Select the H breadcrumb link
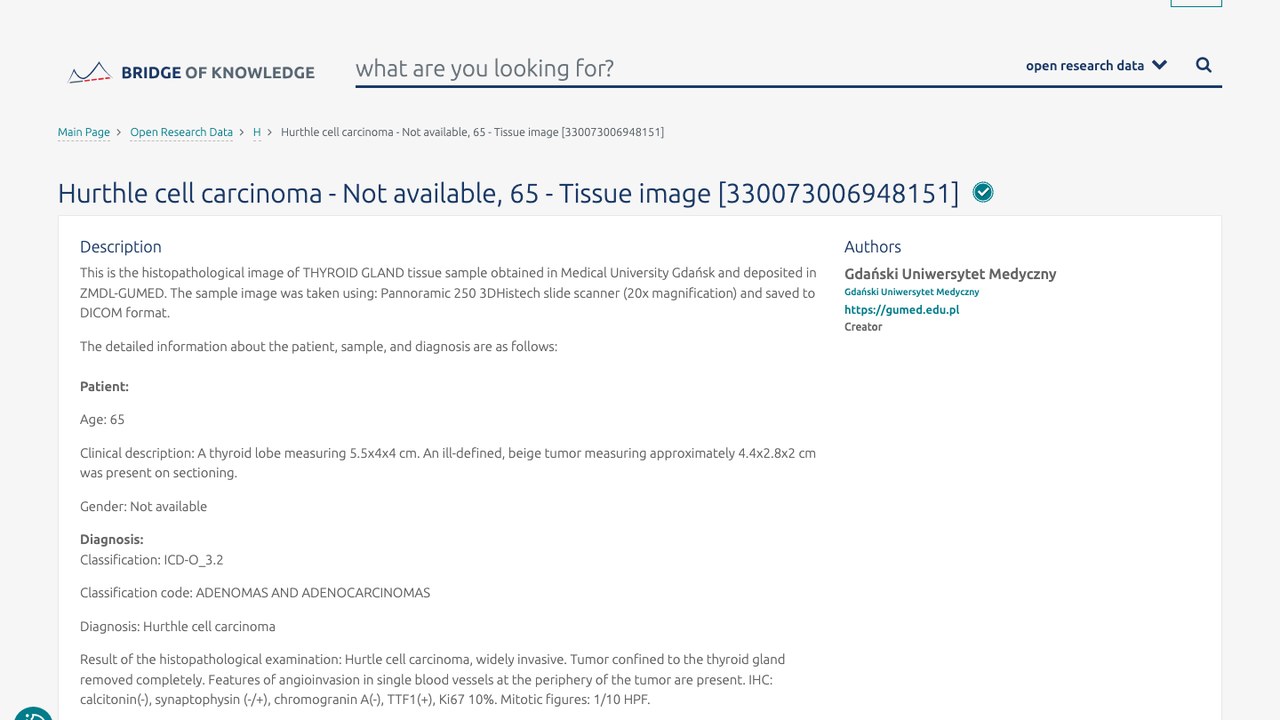The width and height of the screenshot is (1280, 720). tap(257, 132)
